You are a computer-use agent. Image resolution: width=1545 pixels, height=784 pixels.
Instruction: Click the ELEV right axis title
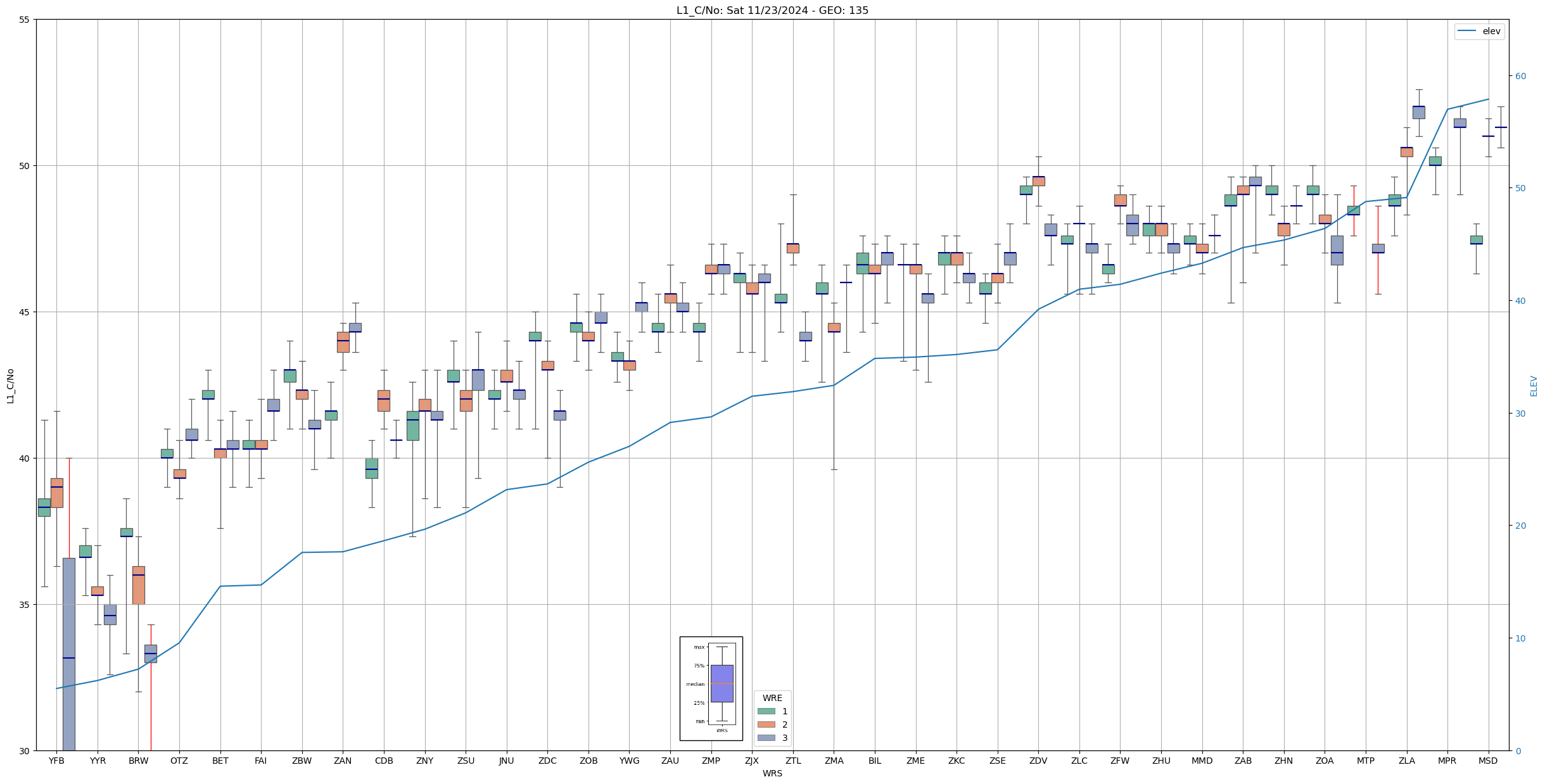coord(1534,385)
